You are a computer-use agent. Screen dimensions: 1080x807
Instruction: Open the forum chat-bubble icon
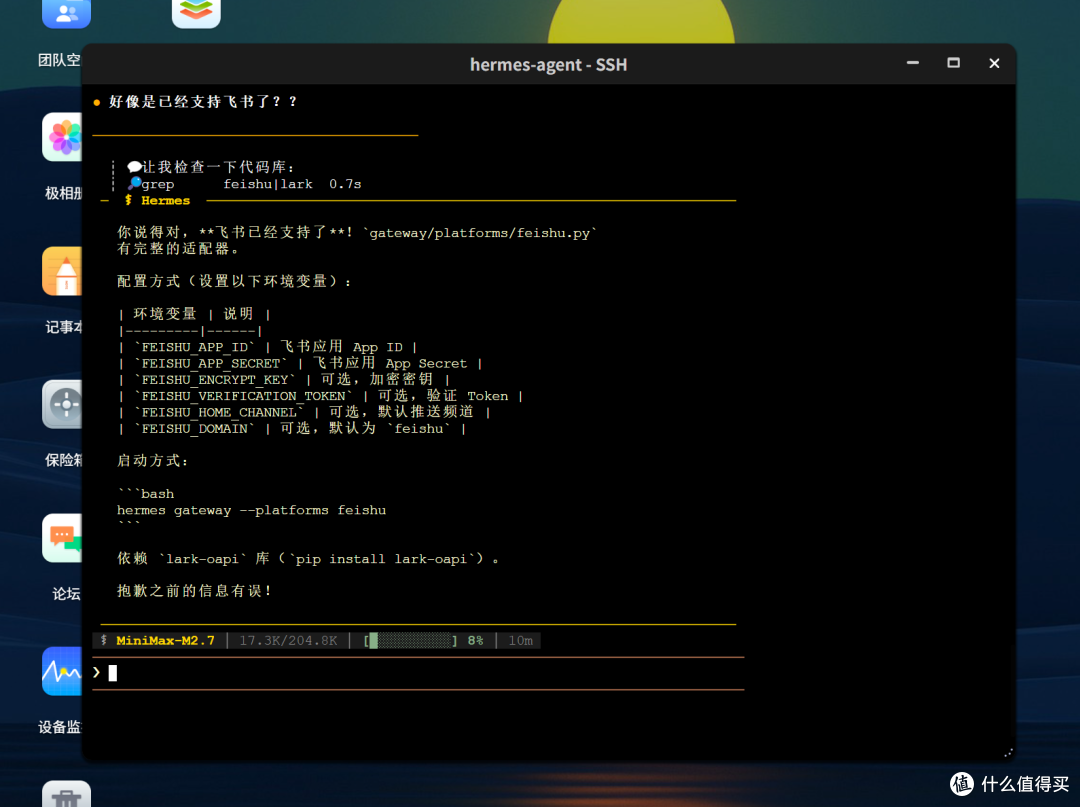pyautogui.click(x=63, y=538)
